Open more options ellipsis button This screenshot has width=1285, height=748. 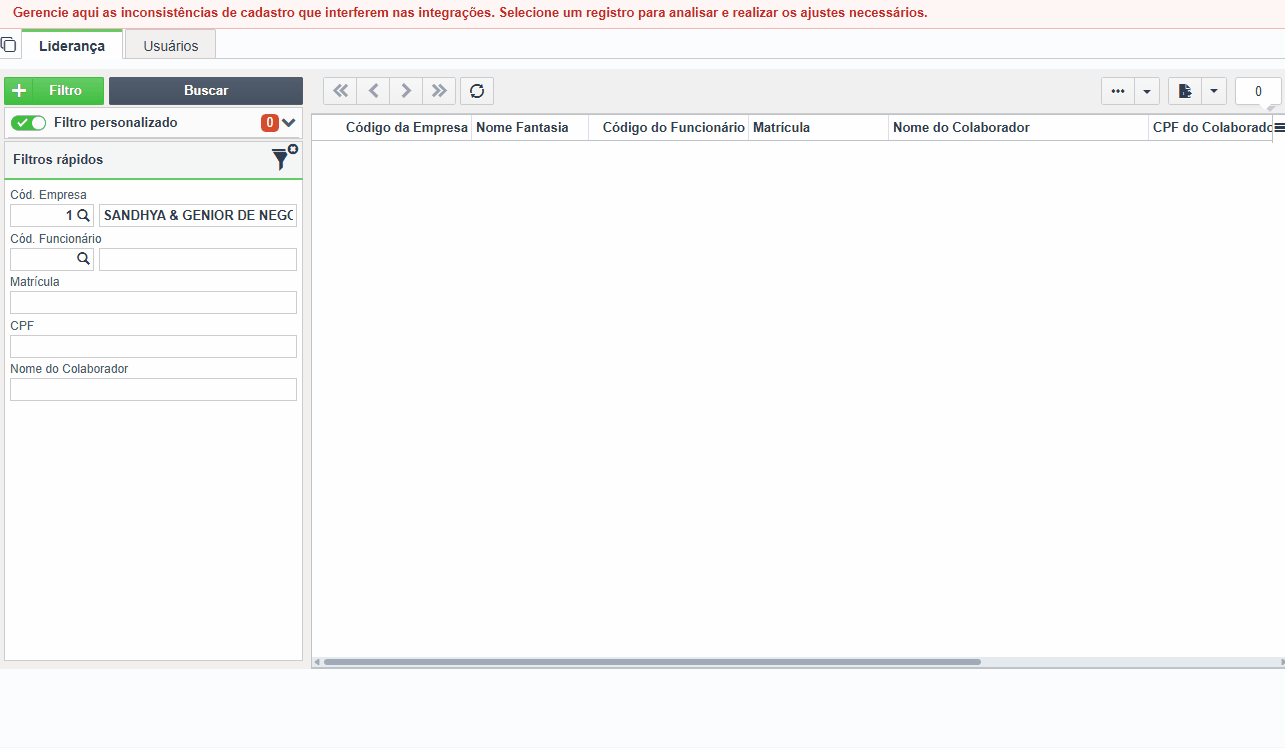[1118, 91]
